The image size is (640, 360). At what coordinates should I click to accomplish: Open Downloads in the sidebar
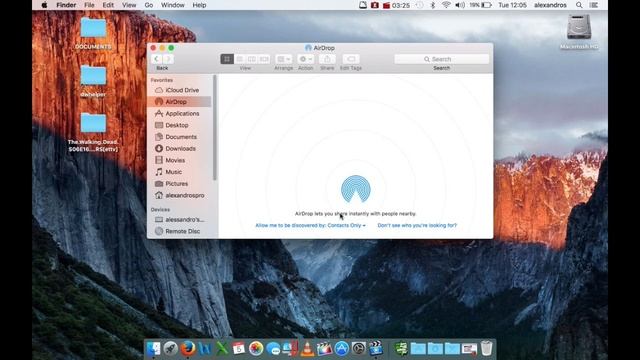coord(180,149)
